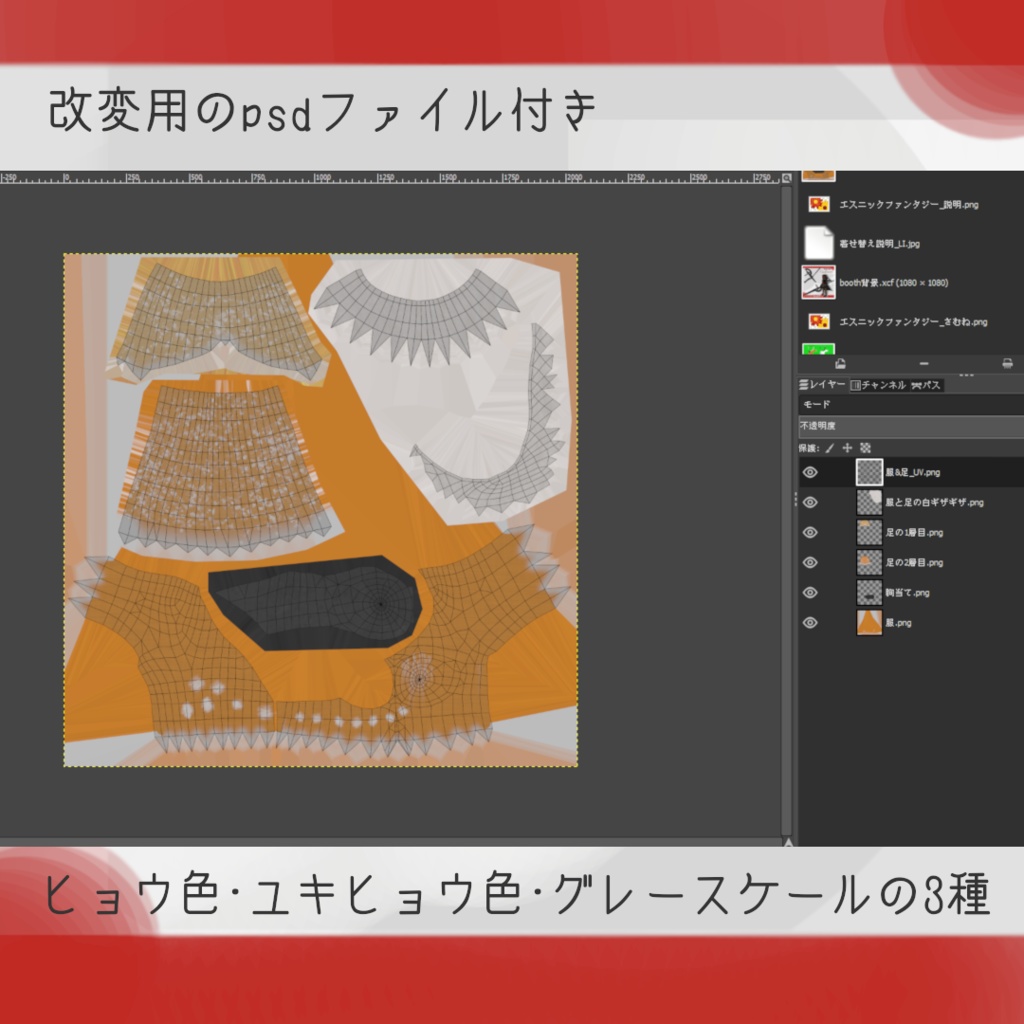Viewport: 1024px width, 1024px height.
Task: Click the minus icon to remove the entry
Action: [x=925, y=363]
